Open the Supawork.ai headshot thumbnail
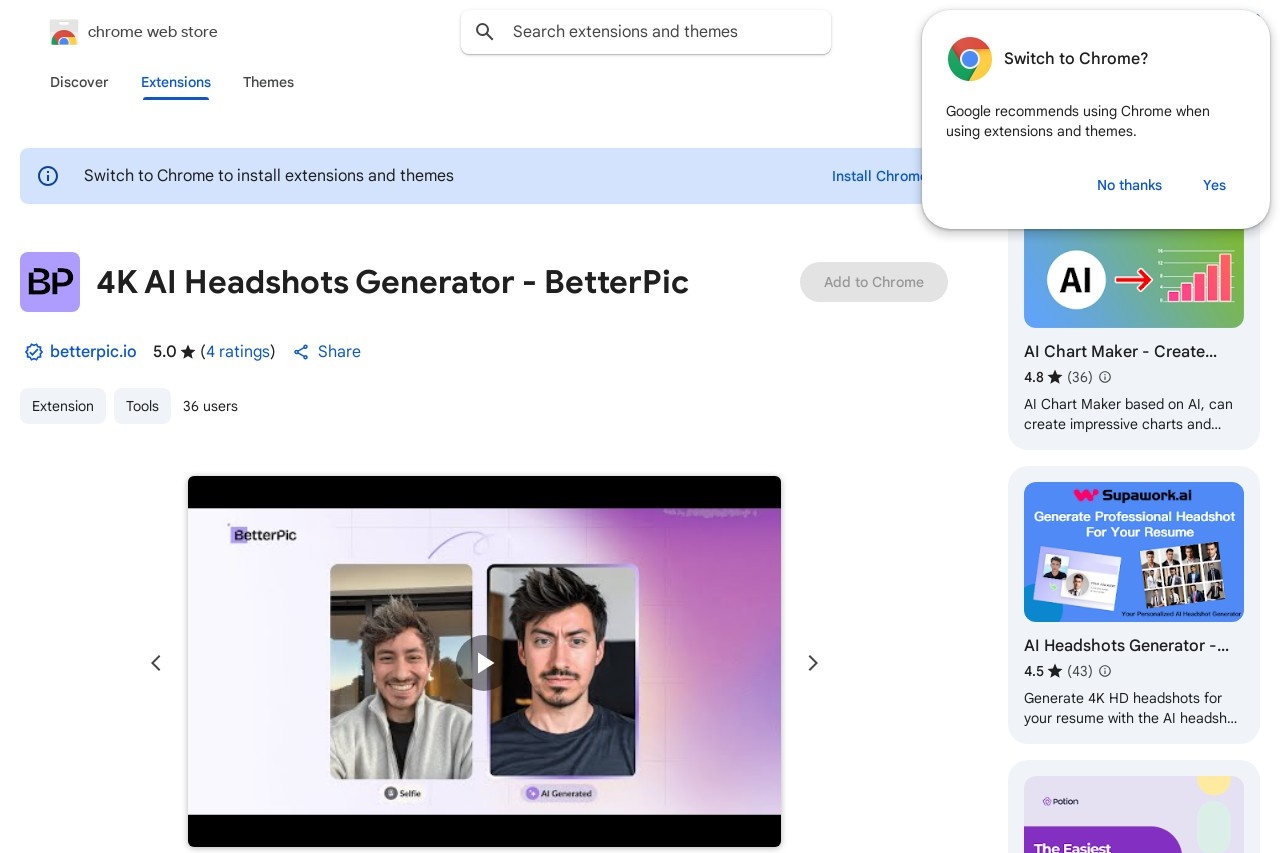The height and width of the screenshot is (853, 1280). tap(1134, 552)
